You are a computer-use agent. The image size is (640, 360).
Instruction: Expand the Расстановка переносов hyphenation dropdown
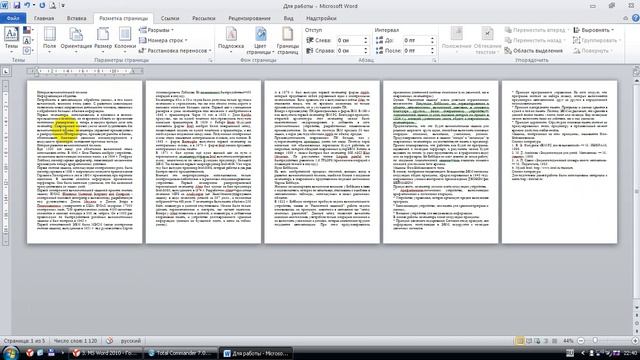[175, 51]
